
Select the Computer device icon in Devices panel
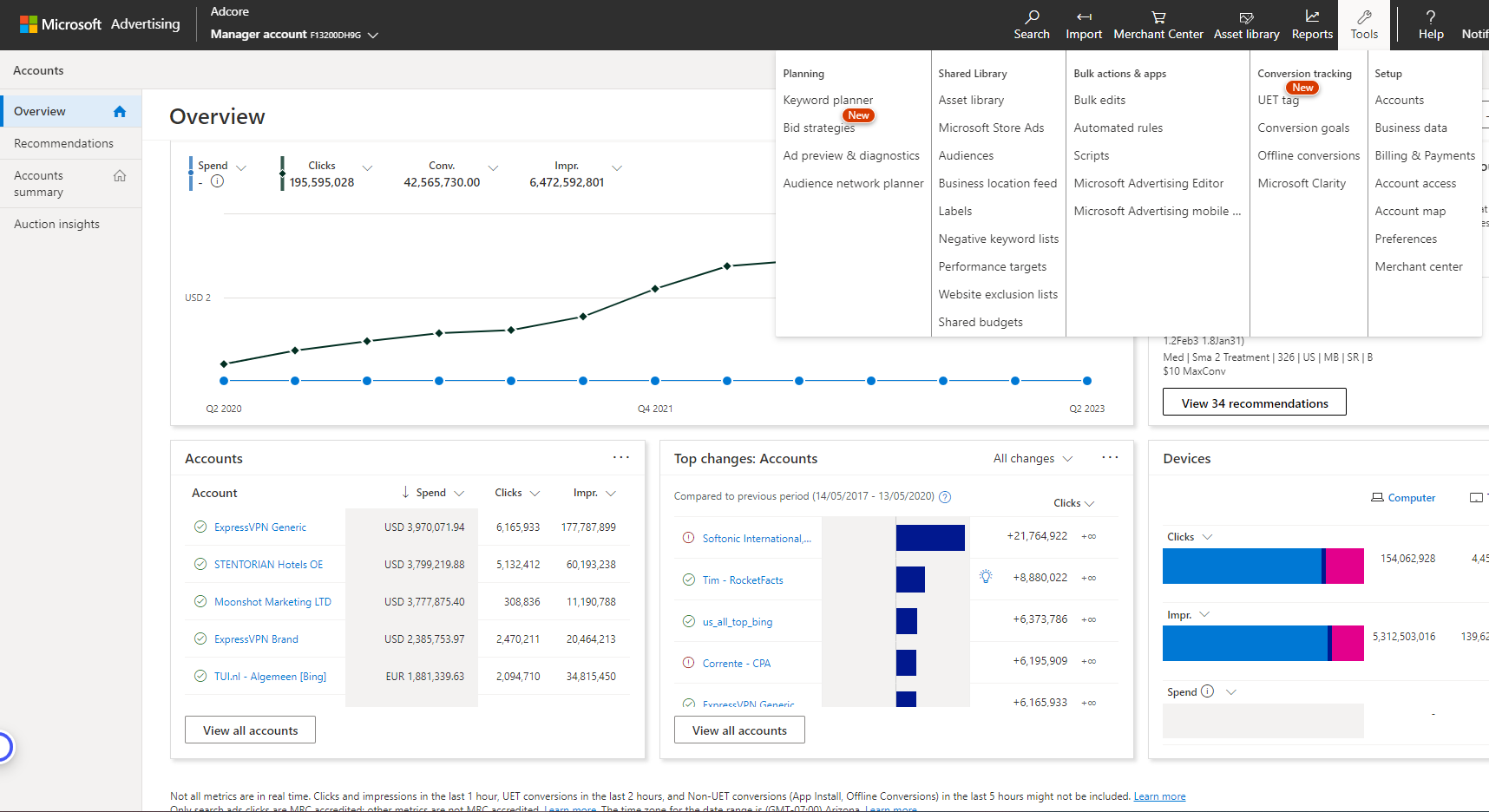pyautogui.click(x=1378, y=497)
